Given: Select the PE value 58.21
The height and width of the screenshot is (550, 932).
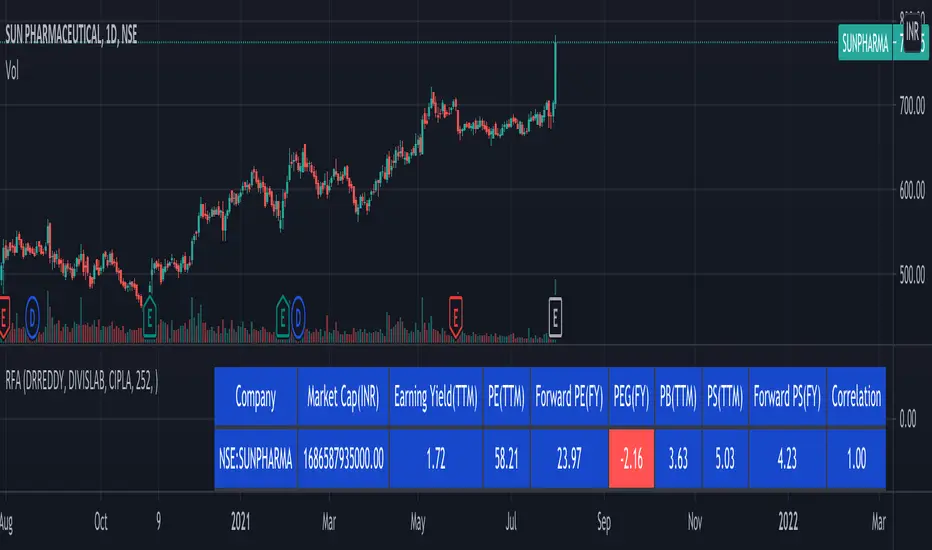Looking at the screenshot, I should pyautogui.click(x=506, y=458).
